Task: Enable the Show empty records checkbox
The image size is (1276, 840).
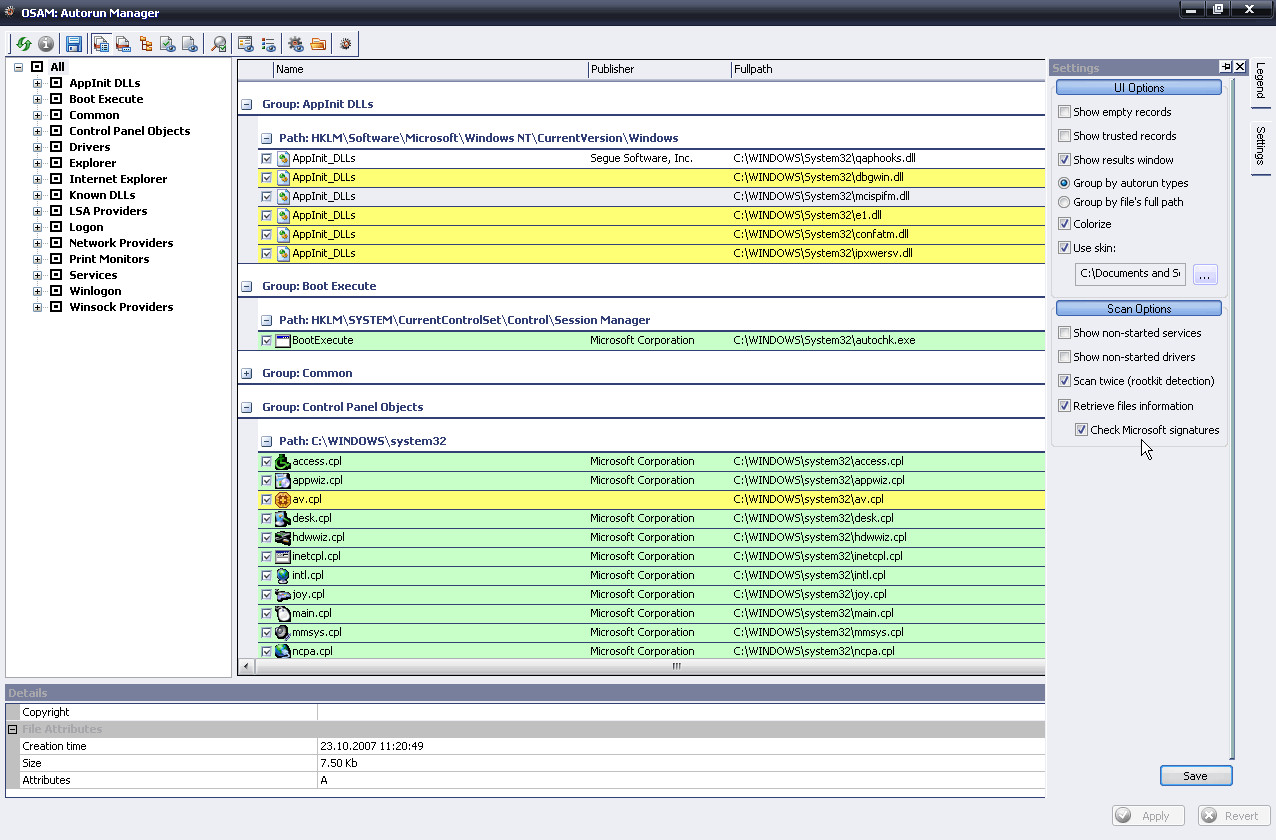Action: click(1065, 112)
